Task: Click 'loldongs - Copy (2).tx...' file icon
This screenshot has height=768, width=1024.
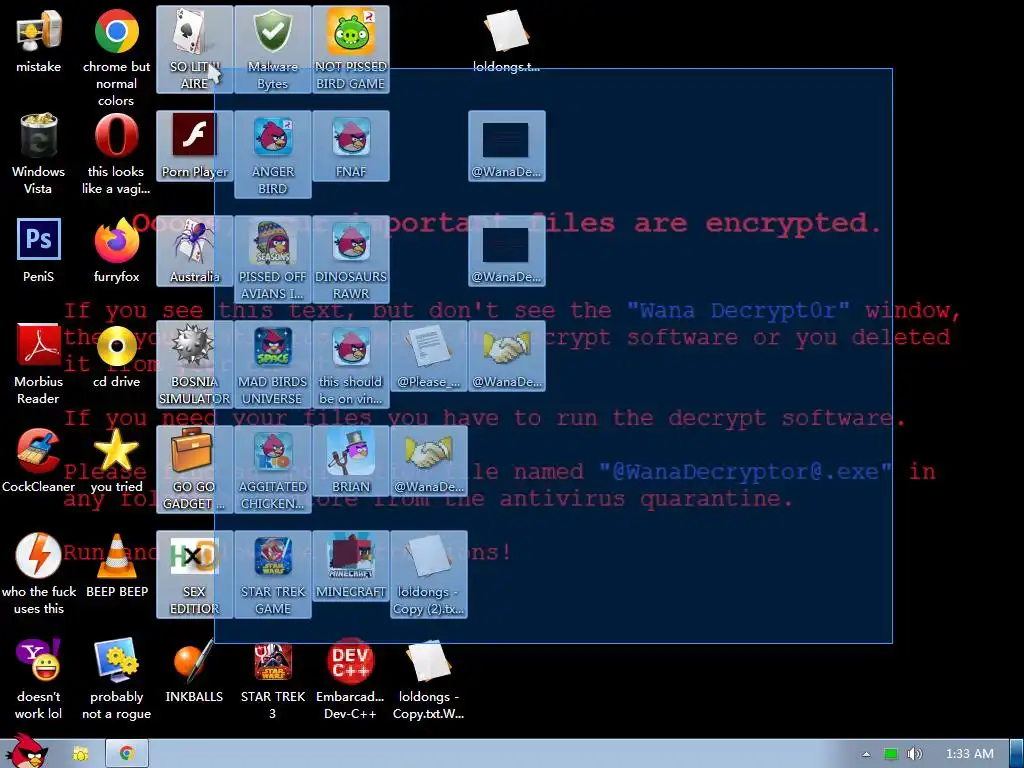Action: point(429,575)
